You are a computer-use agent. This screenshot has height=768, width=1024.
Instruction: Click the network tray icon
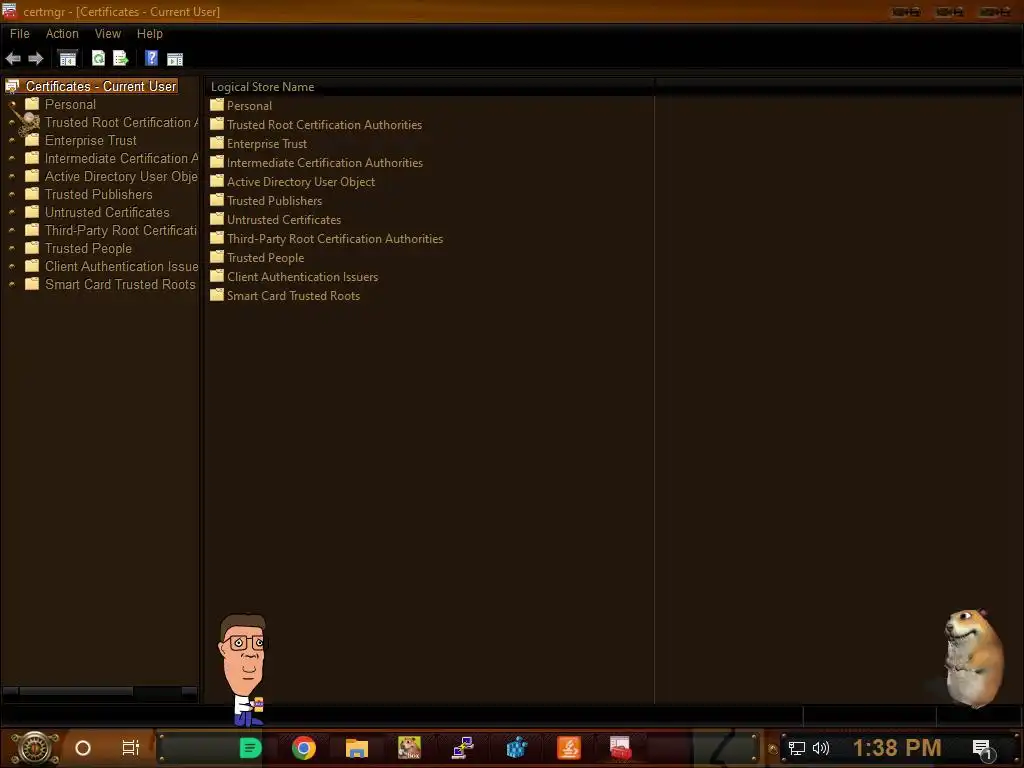click(797, 748)
